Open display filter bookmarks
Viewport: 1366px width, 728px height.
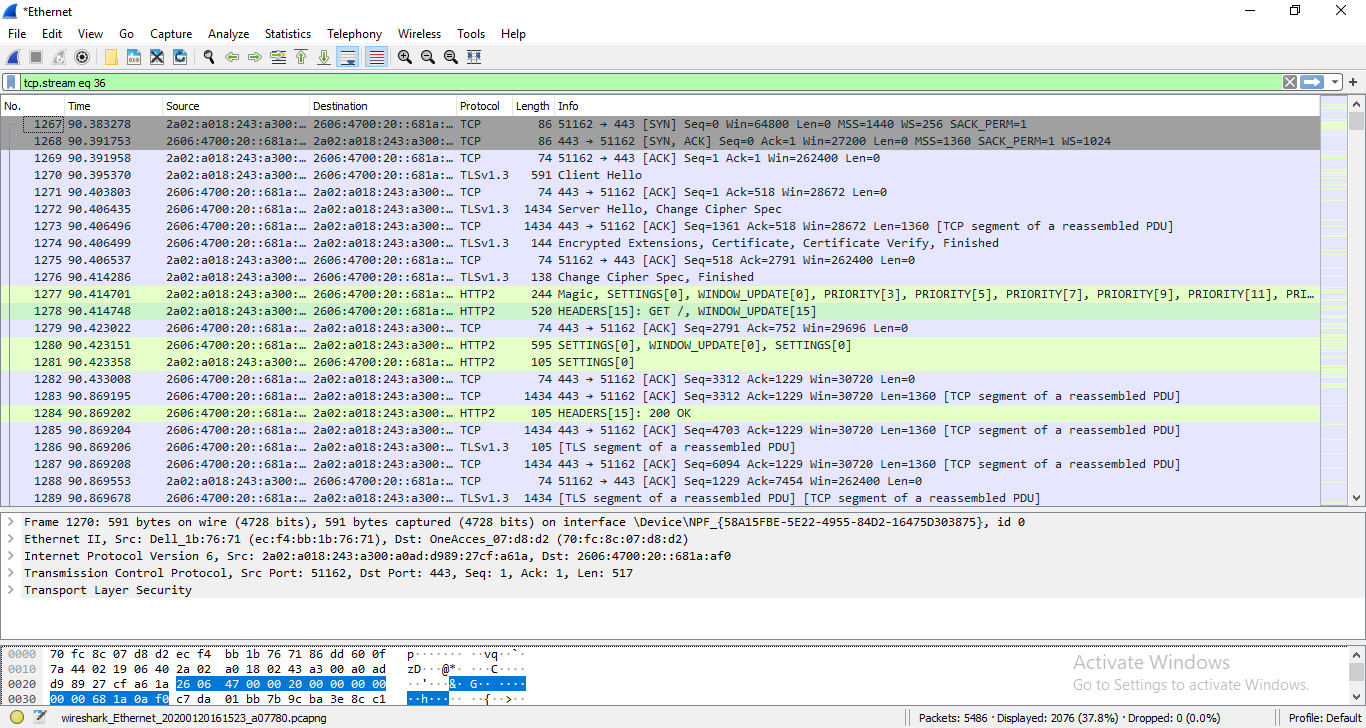pyautogui.click(x=11, y=82)
